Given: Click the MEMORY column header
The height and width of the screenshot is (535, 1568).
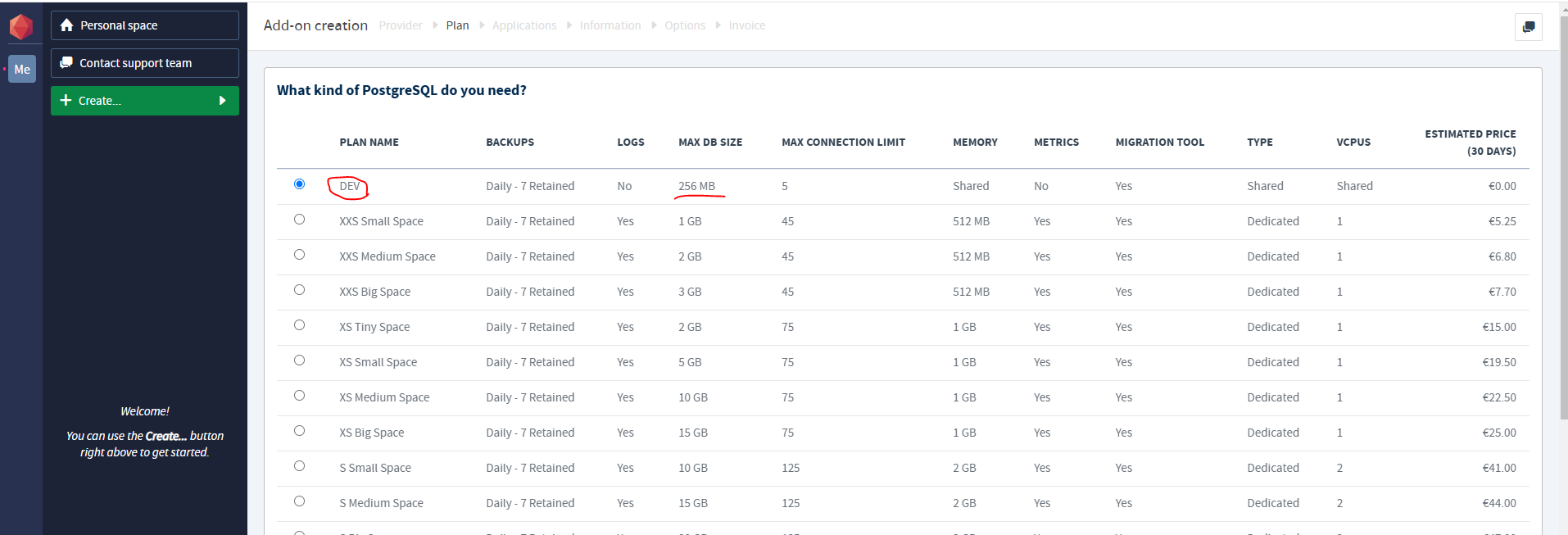Looking at the screenshot, I should click(975, 142).
